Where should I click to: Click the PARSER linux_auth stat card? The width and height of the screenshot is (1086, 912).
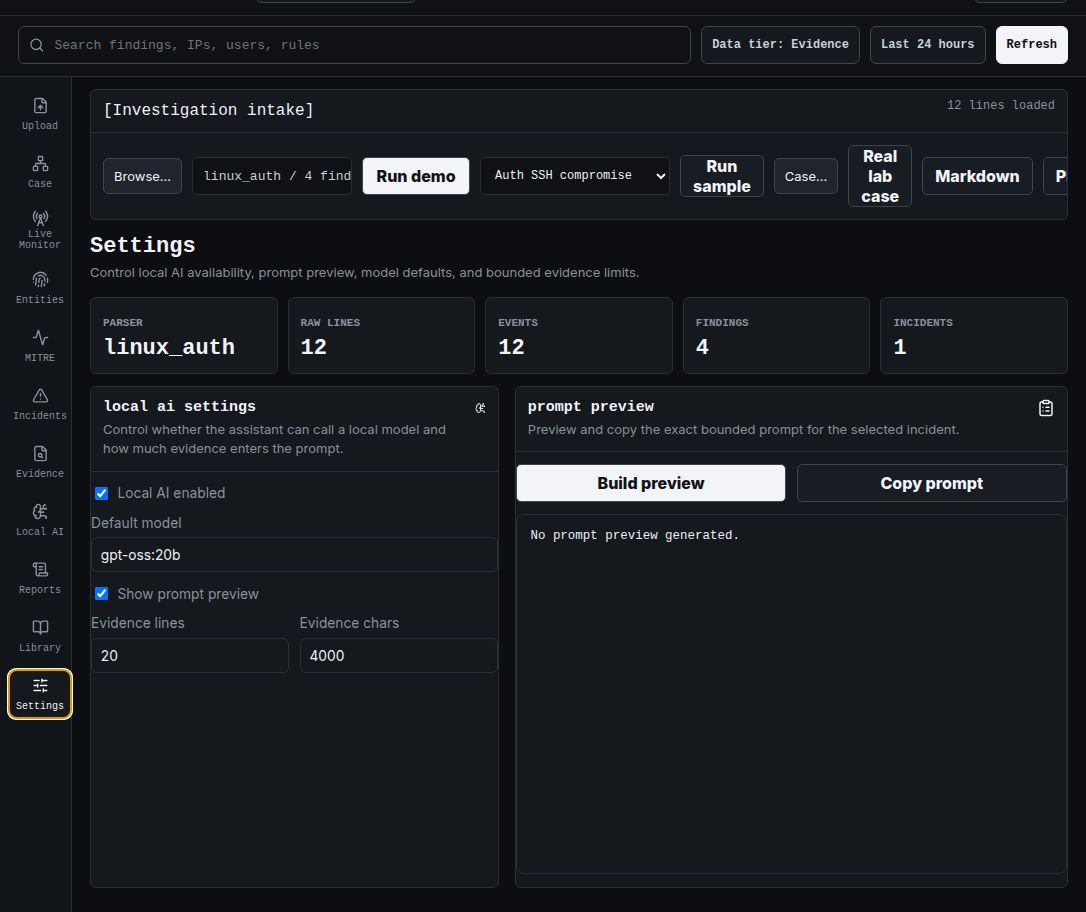184,336
